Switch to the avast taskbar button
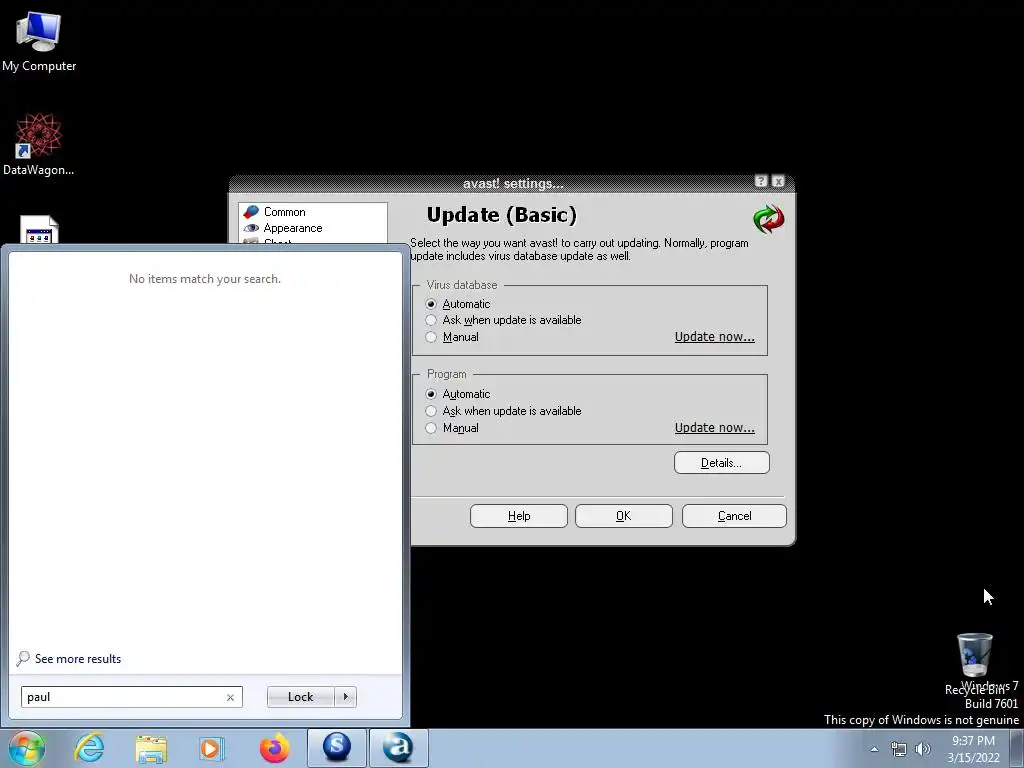 click(399, 748)
